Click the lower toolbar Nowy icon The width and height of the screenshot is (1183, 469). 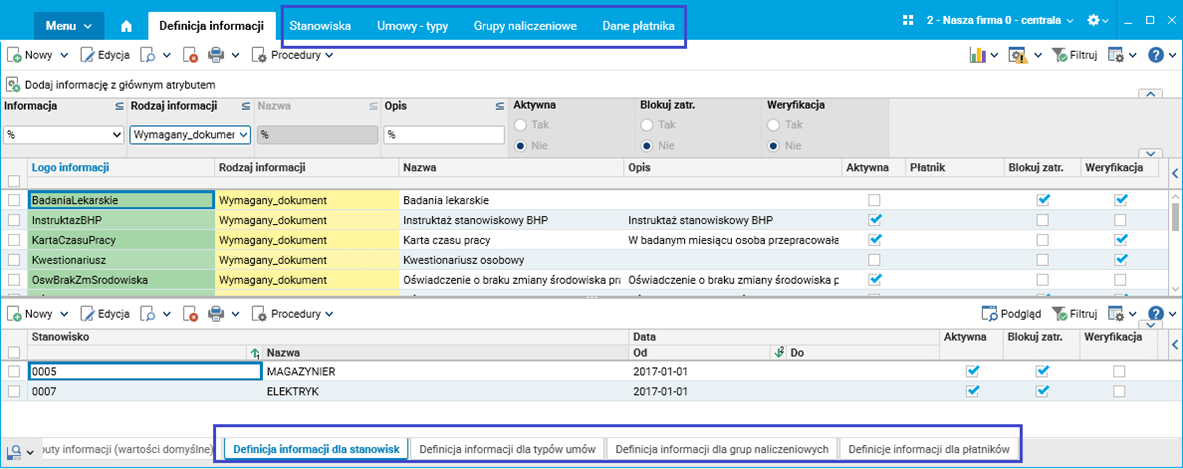[14, 313]
